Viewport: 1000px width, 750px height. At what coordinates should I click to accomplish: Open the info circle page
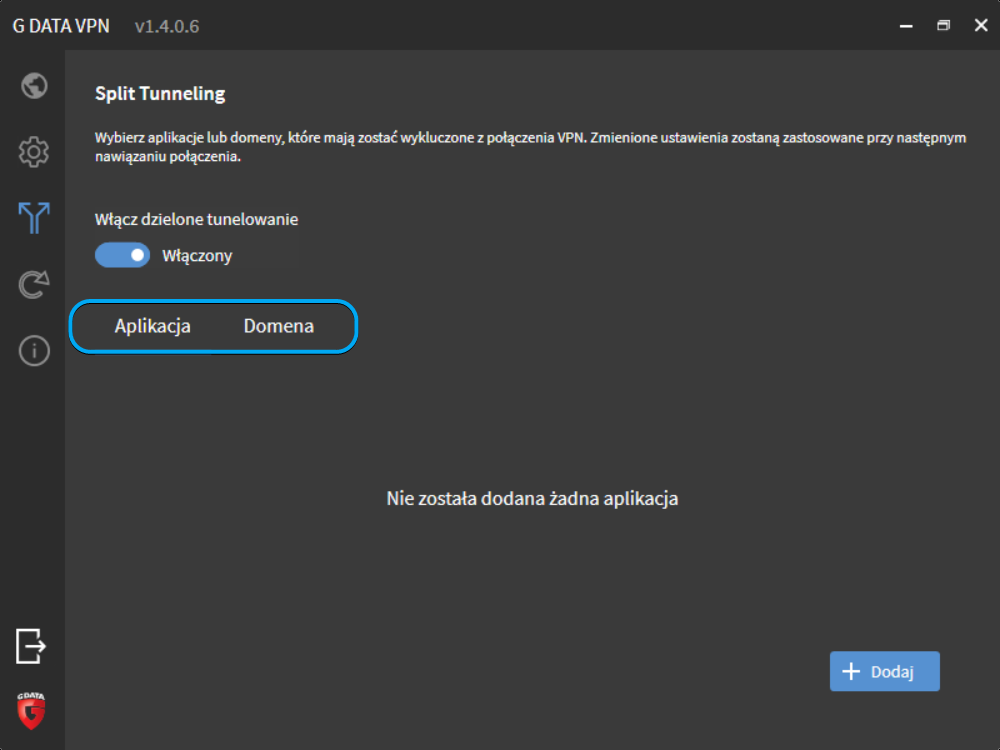[34, 351]
